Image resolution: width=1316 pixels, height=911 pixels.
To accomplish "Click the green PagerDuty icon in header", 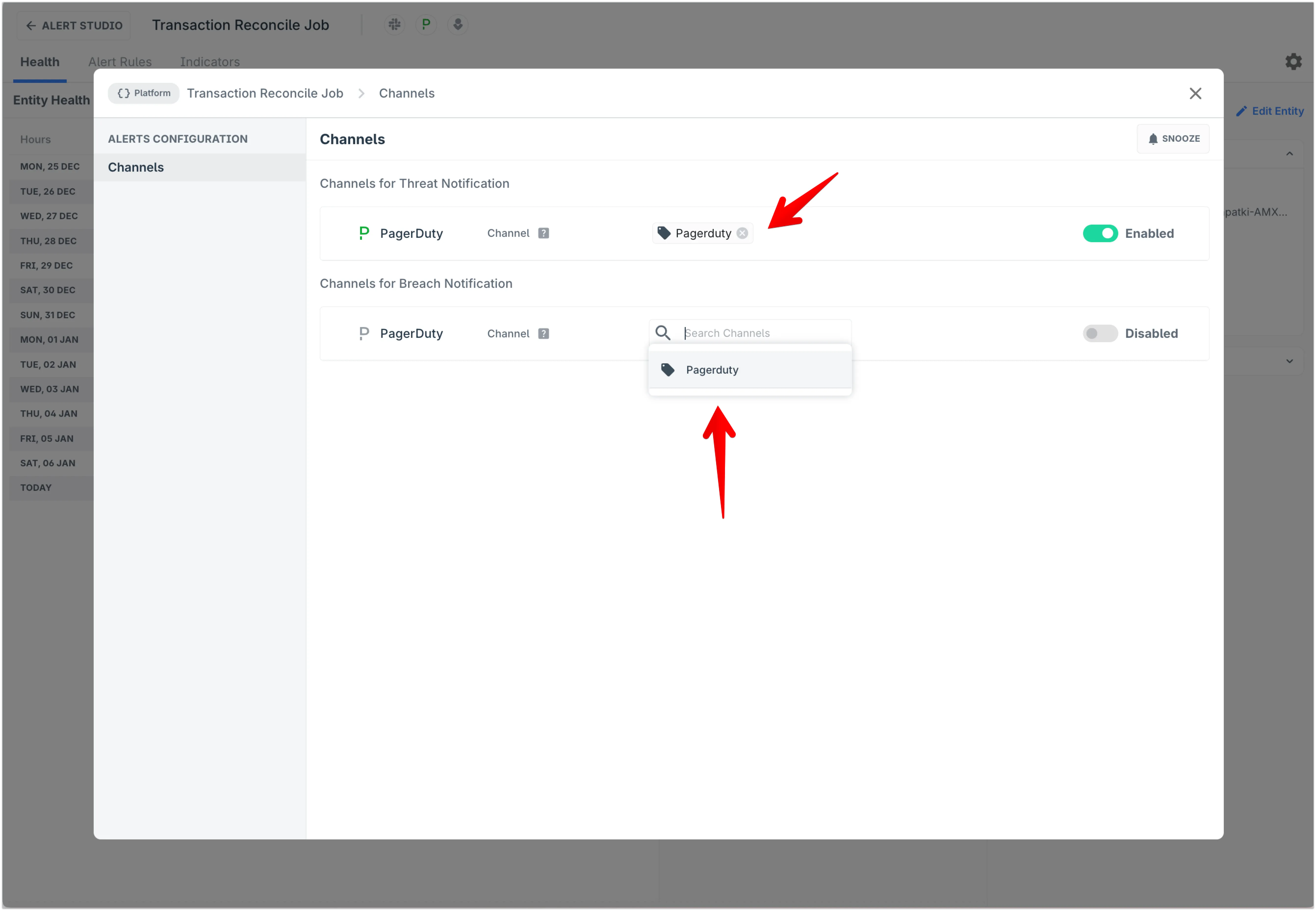I will point(426,25).
